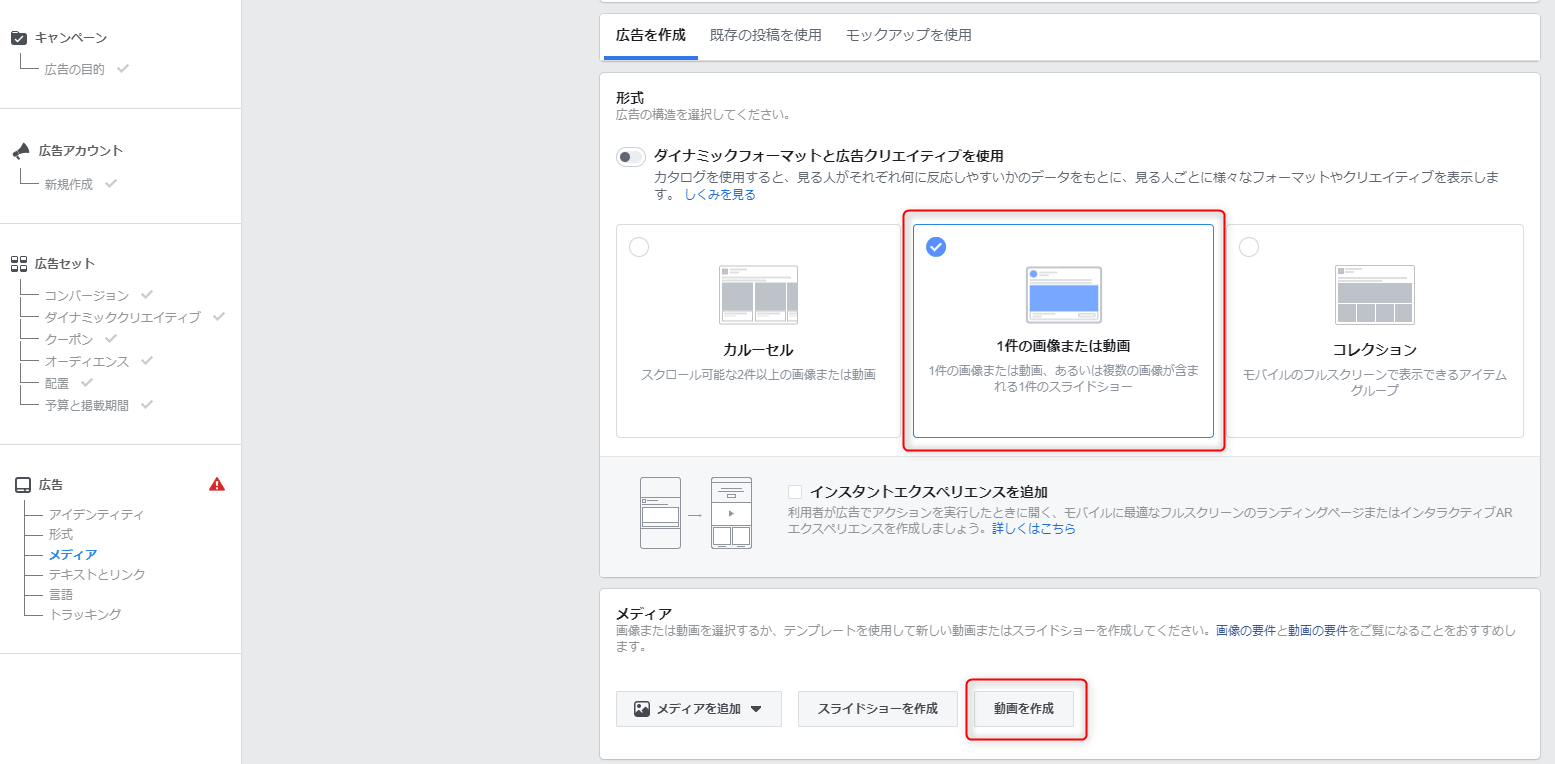The image size is (1555, 764).
Task: Click the スライドショーを作成 button
Action: [x=878, y=708]
